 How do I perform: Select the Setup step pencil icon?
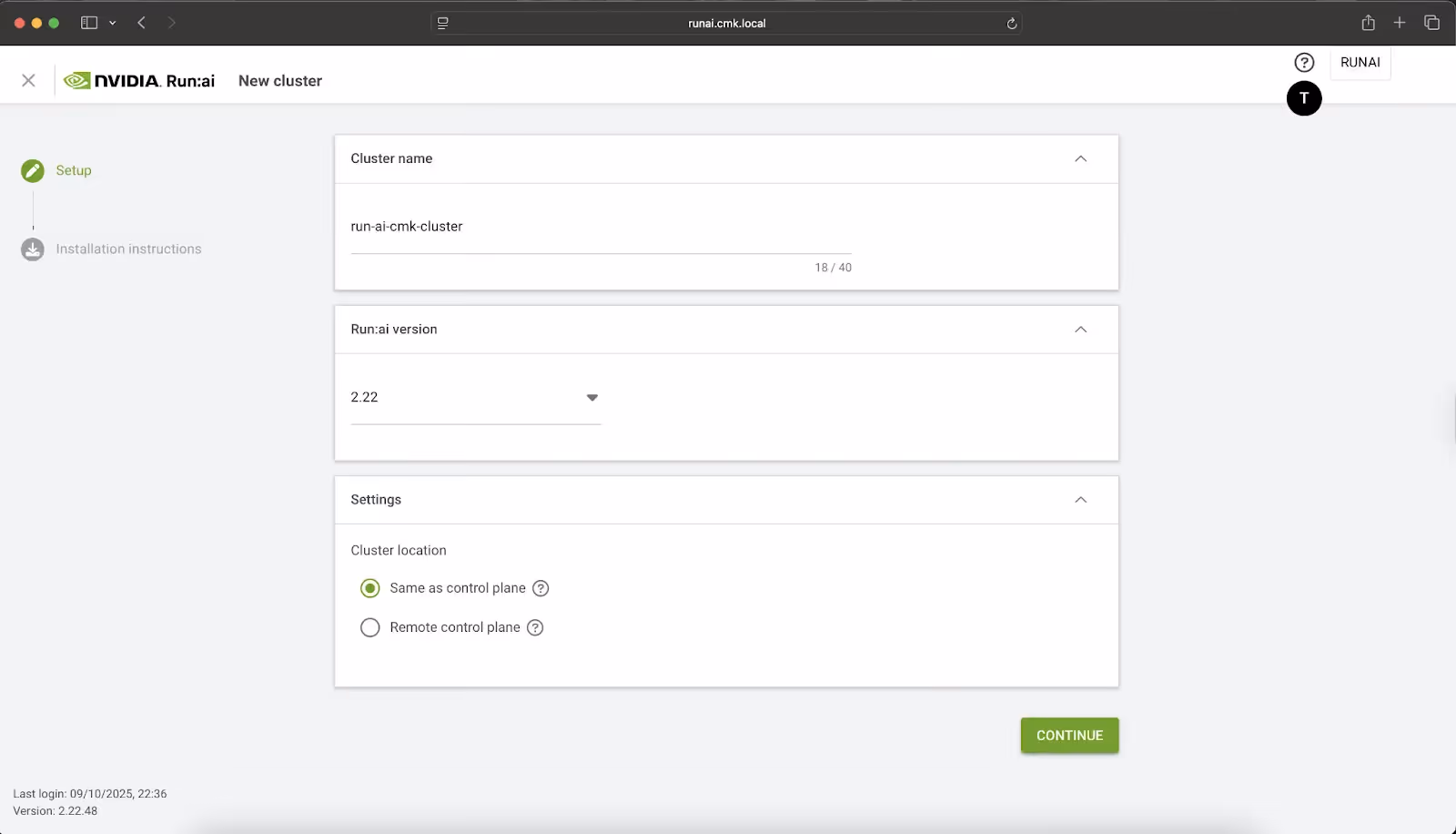pos(32,169)
